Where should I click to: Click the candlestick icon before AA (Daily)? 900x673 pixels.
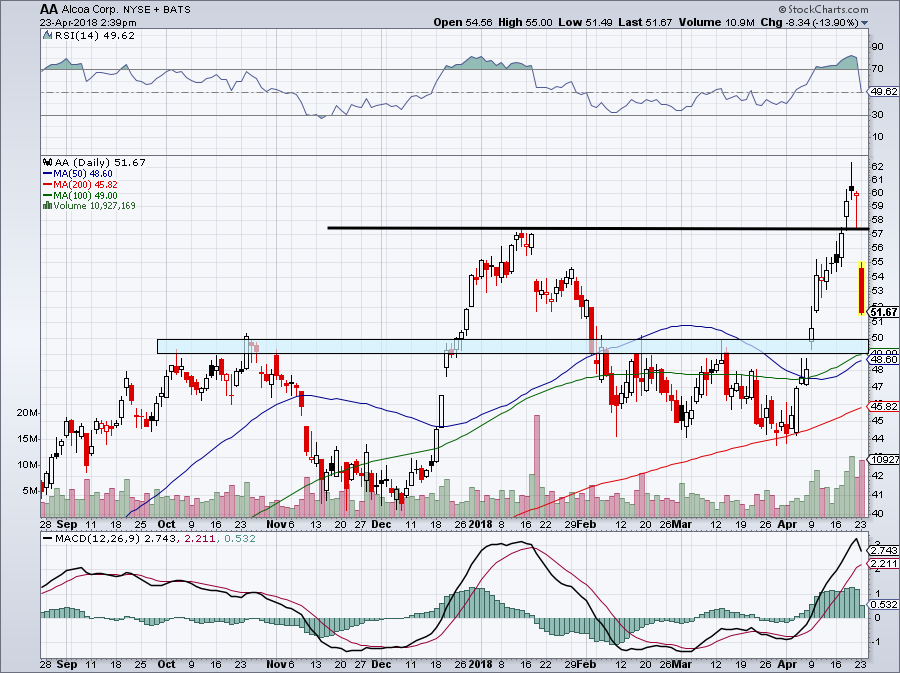pyautogui.click(x=48, y=162)
